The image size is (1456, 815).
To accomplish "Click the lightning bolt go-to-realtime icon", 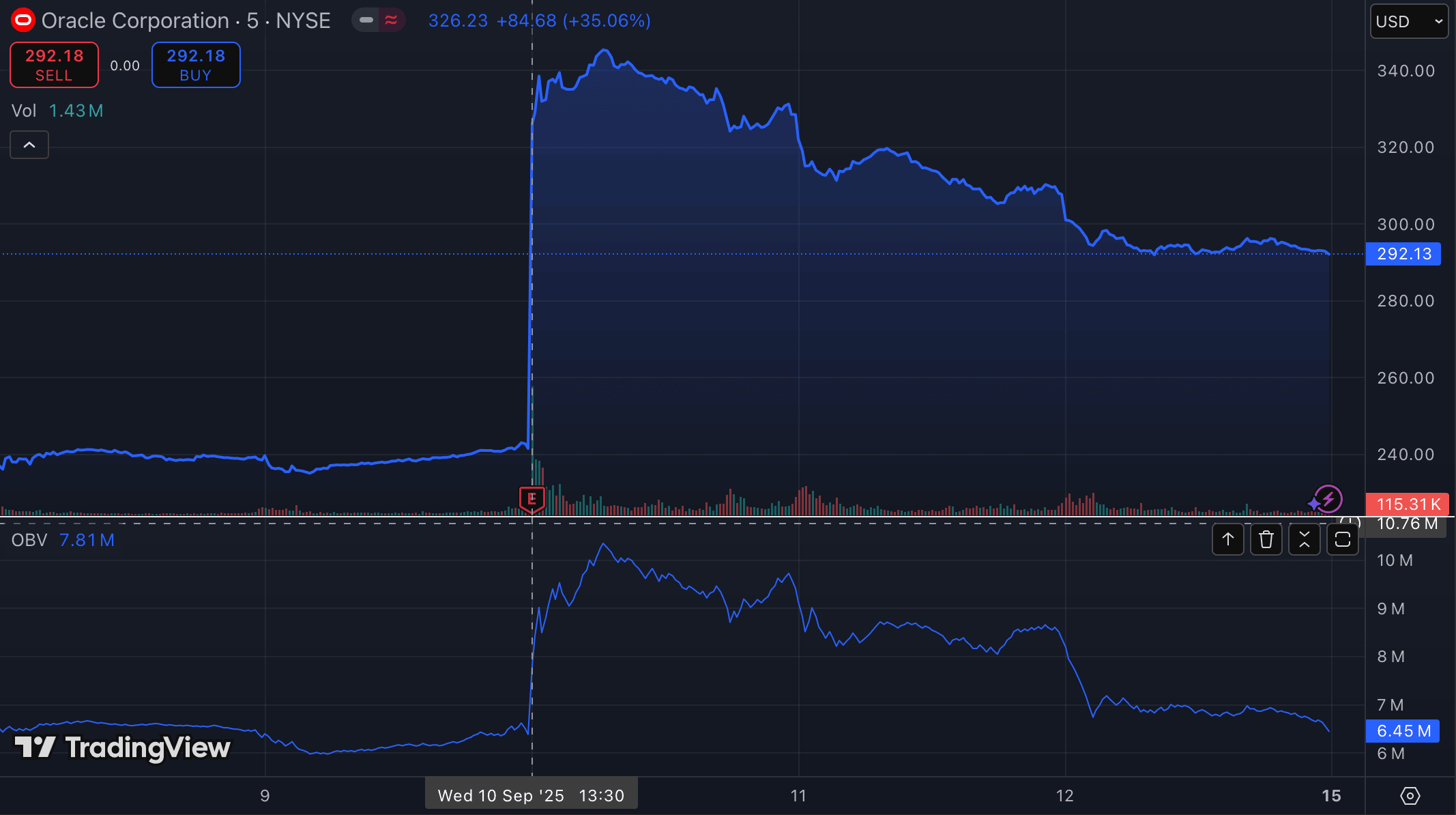I will coord(1328,499).
